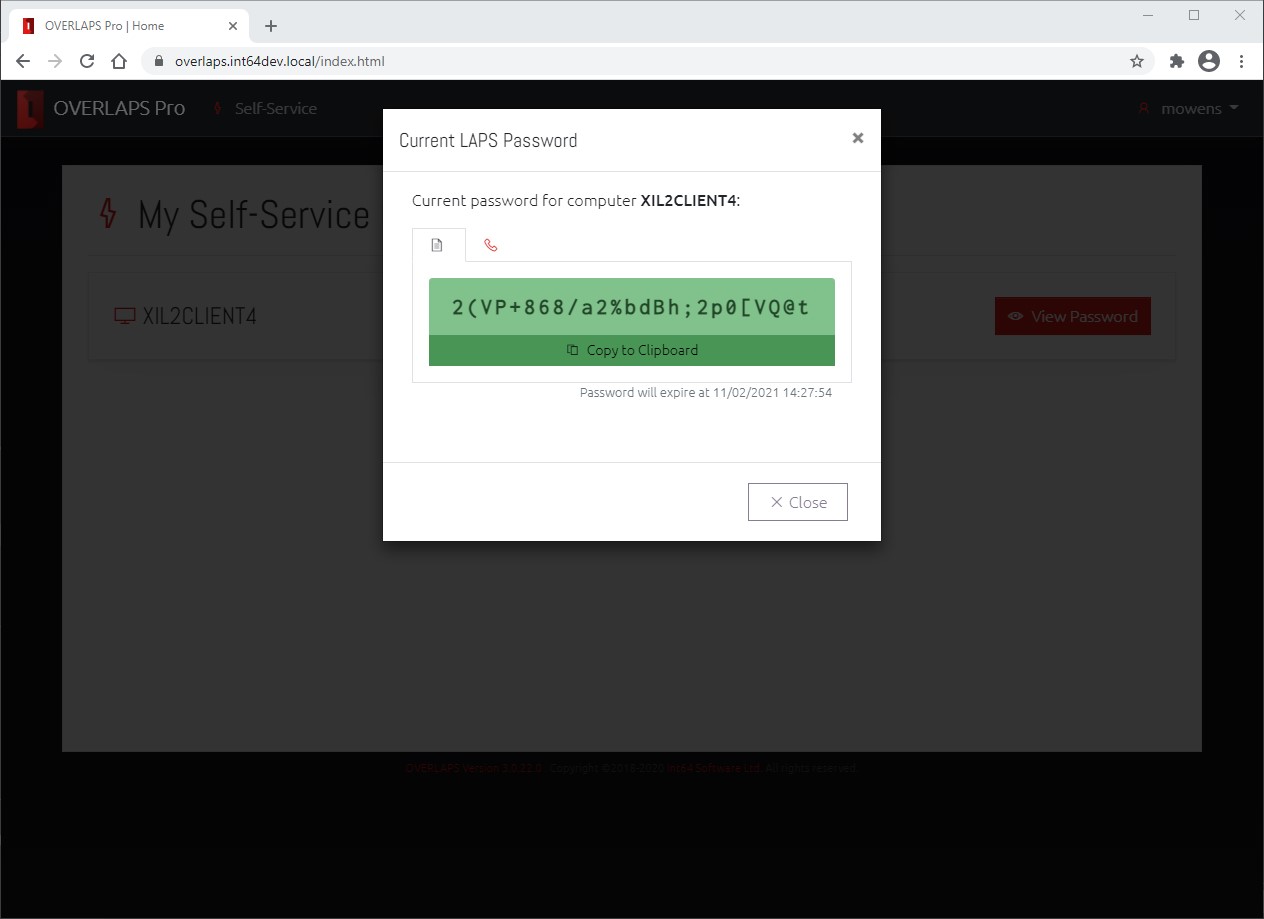The height and width of the screenshot is (919, 1264).
Task: Go forward in browser history
Action: point(55,61)
